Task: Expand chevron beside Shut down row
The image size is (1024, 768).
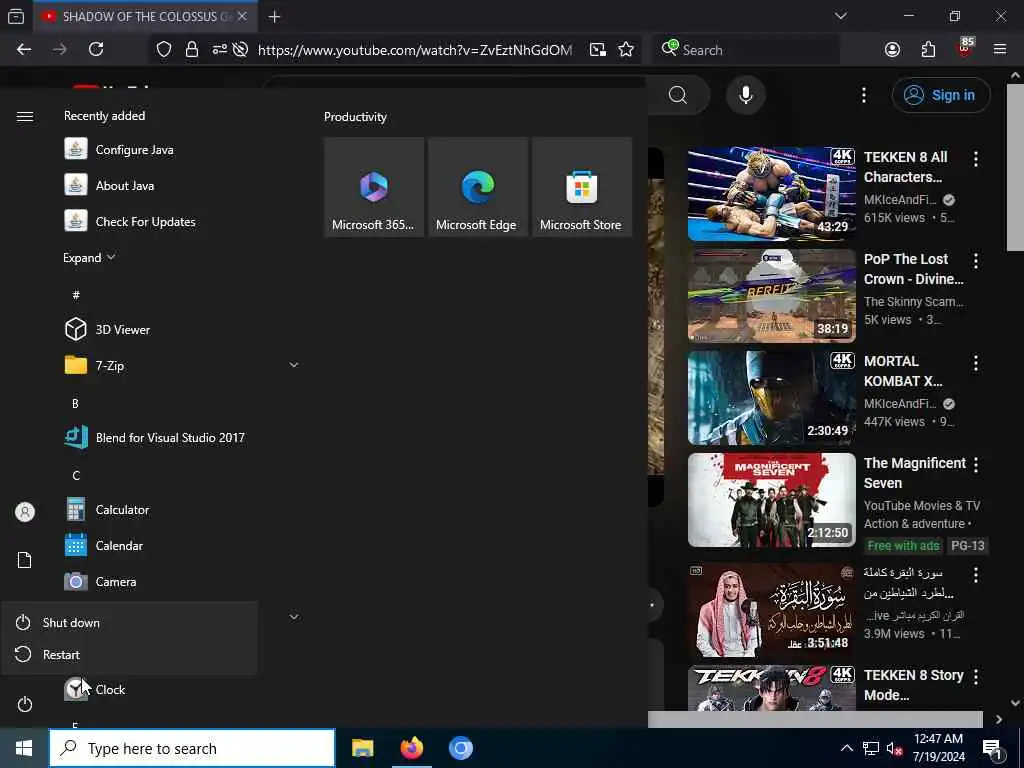Action: 294,616
